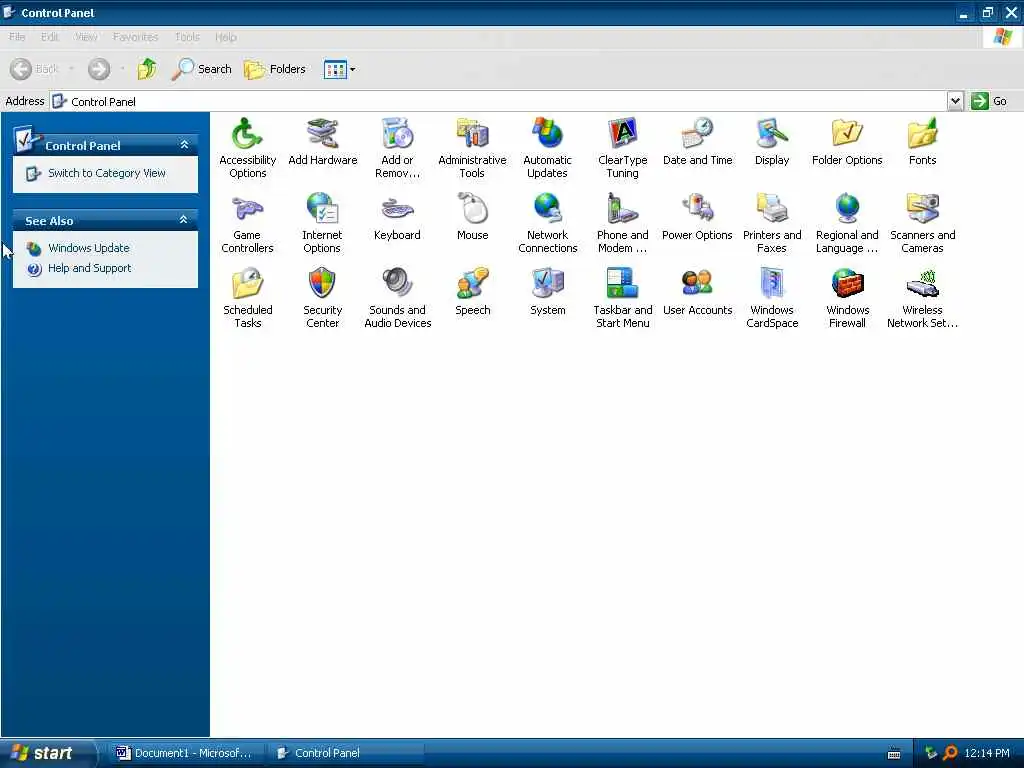The image size is (1024, 768).
Task: Select the Security Center shield icon
Action: (x=323, y=283)
